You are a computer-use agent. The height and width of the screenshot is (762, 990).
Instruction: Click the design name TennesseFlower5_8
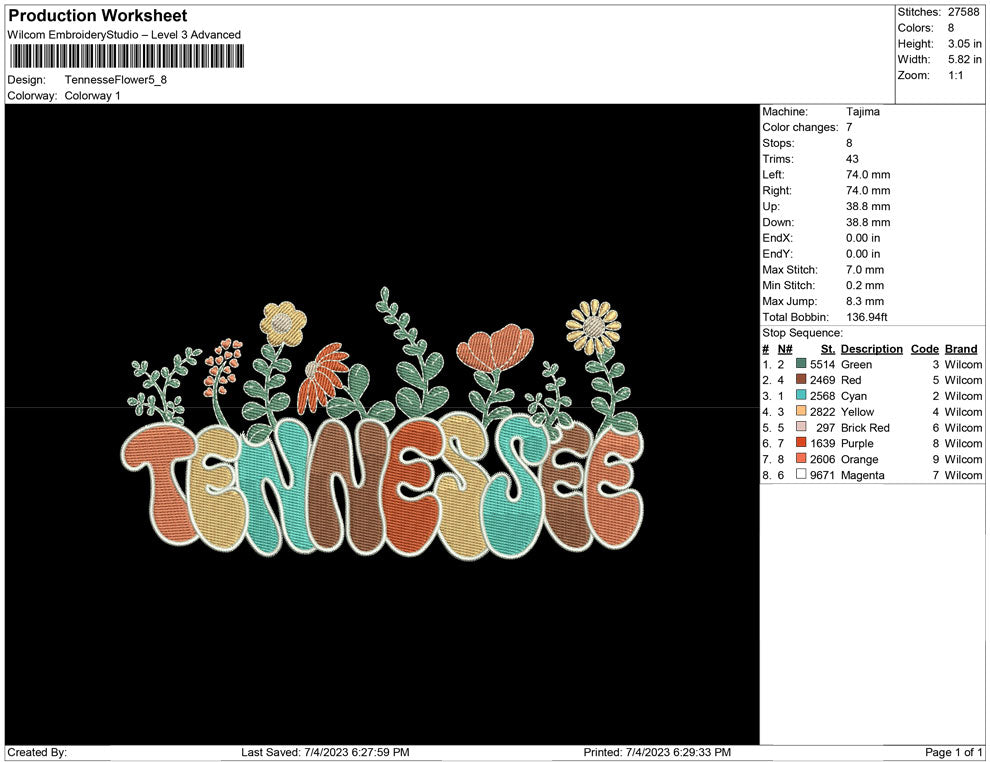[115, 80]
